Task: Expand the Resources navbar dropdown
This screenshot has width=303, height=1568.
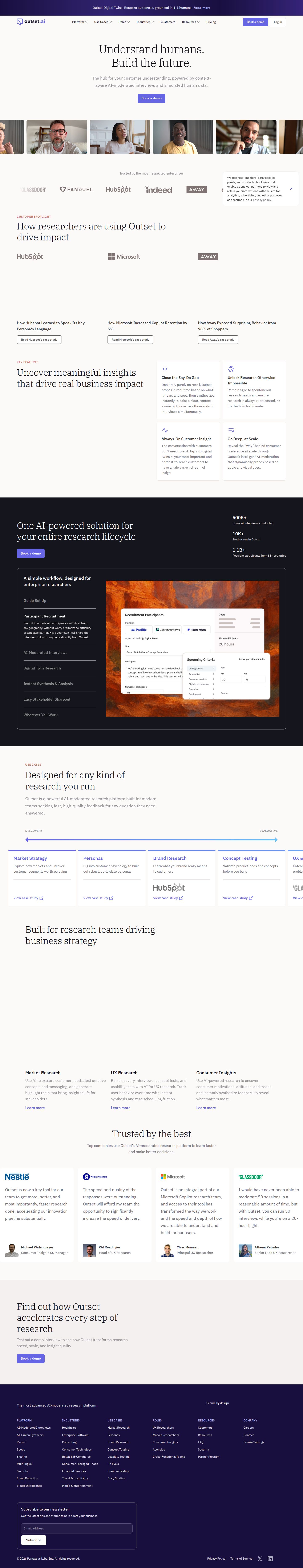Action: 190,22
